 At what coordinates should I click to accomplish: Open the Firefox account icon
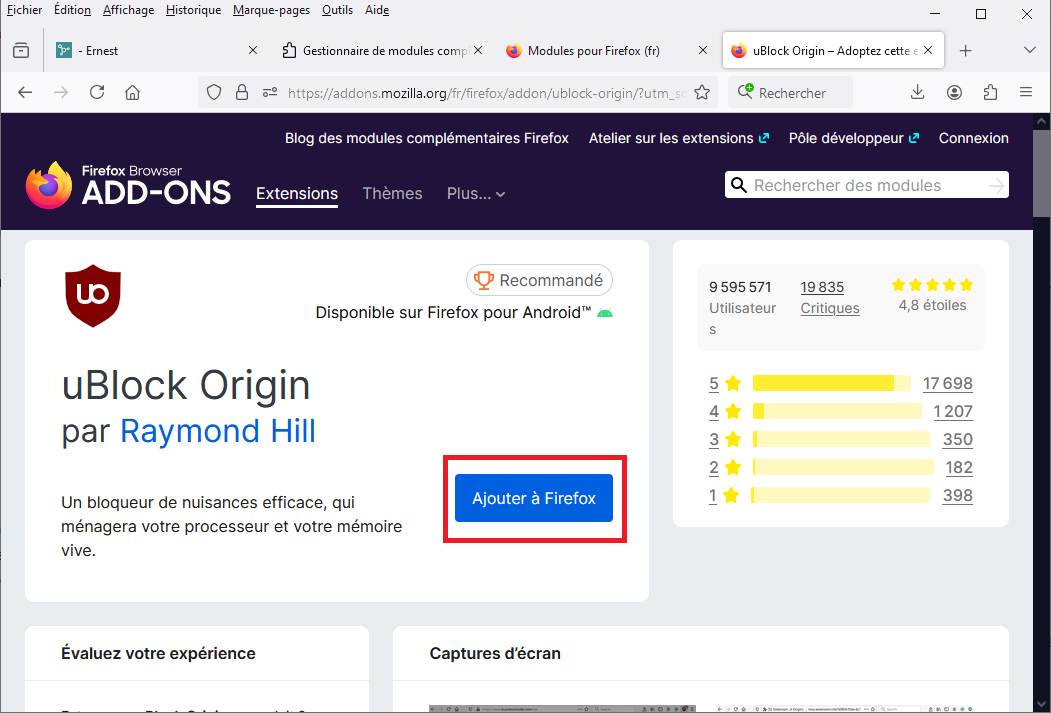click(x=954, y=93)
